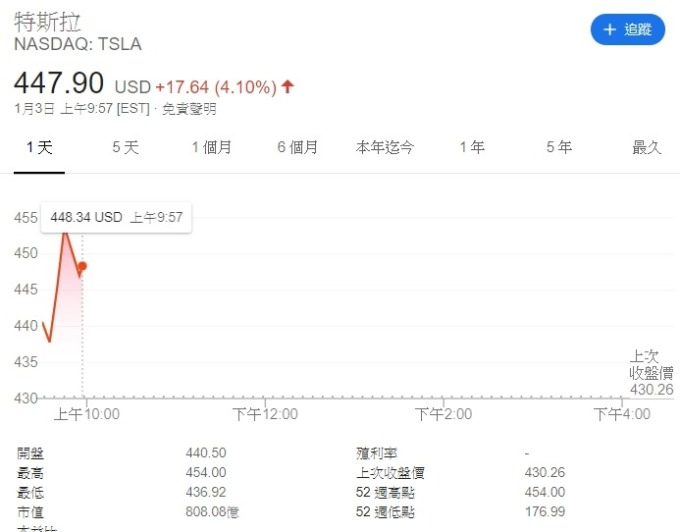The image size is (680, 532).
Task: Switch to the 1 年 tab
Action: (472, 147)
